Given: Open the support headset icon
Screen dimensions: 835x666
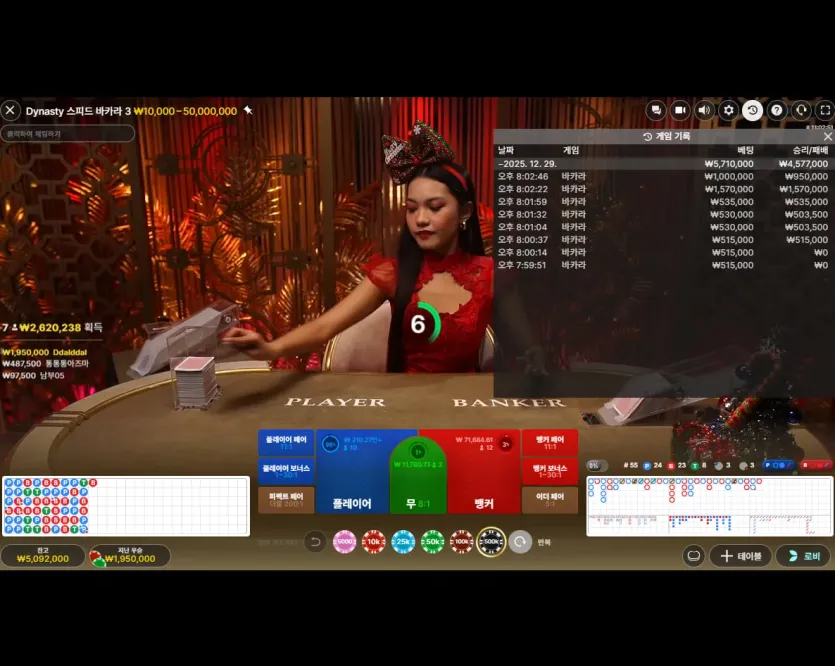Looking at the screenshot, I should [x=801, y=110].
